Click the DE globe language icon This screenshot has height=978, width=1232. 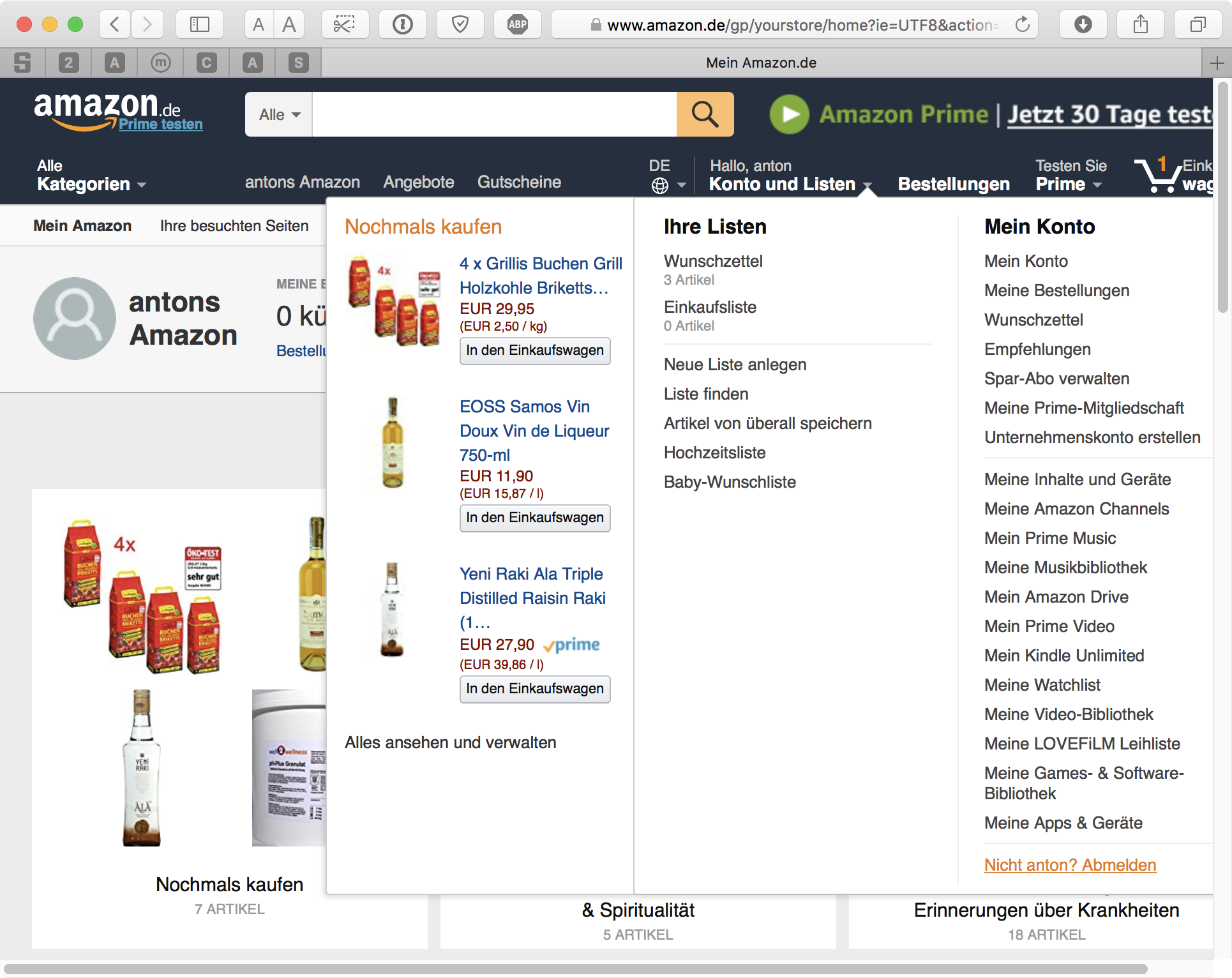click(660, 186)
